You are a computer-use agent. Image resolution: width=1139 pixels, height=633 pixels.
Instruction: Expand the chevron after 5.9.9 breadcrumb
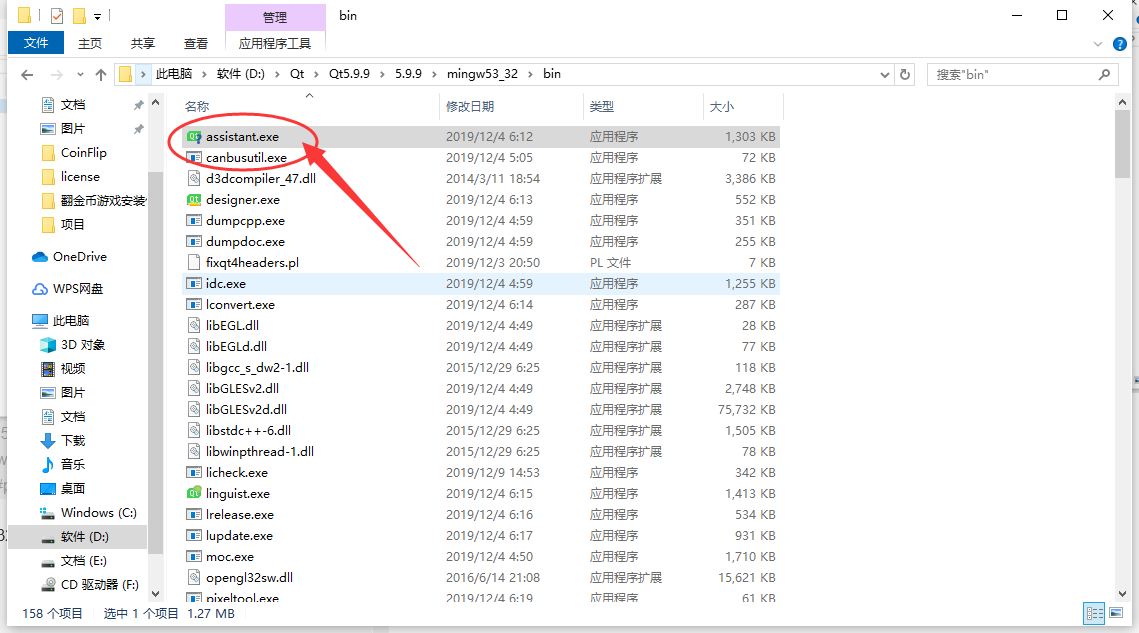pyautogui.click(x=434, y=74)
